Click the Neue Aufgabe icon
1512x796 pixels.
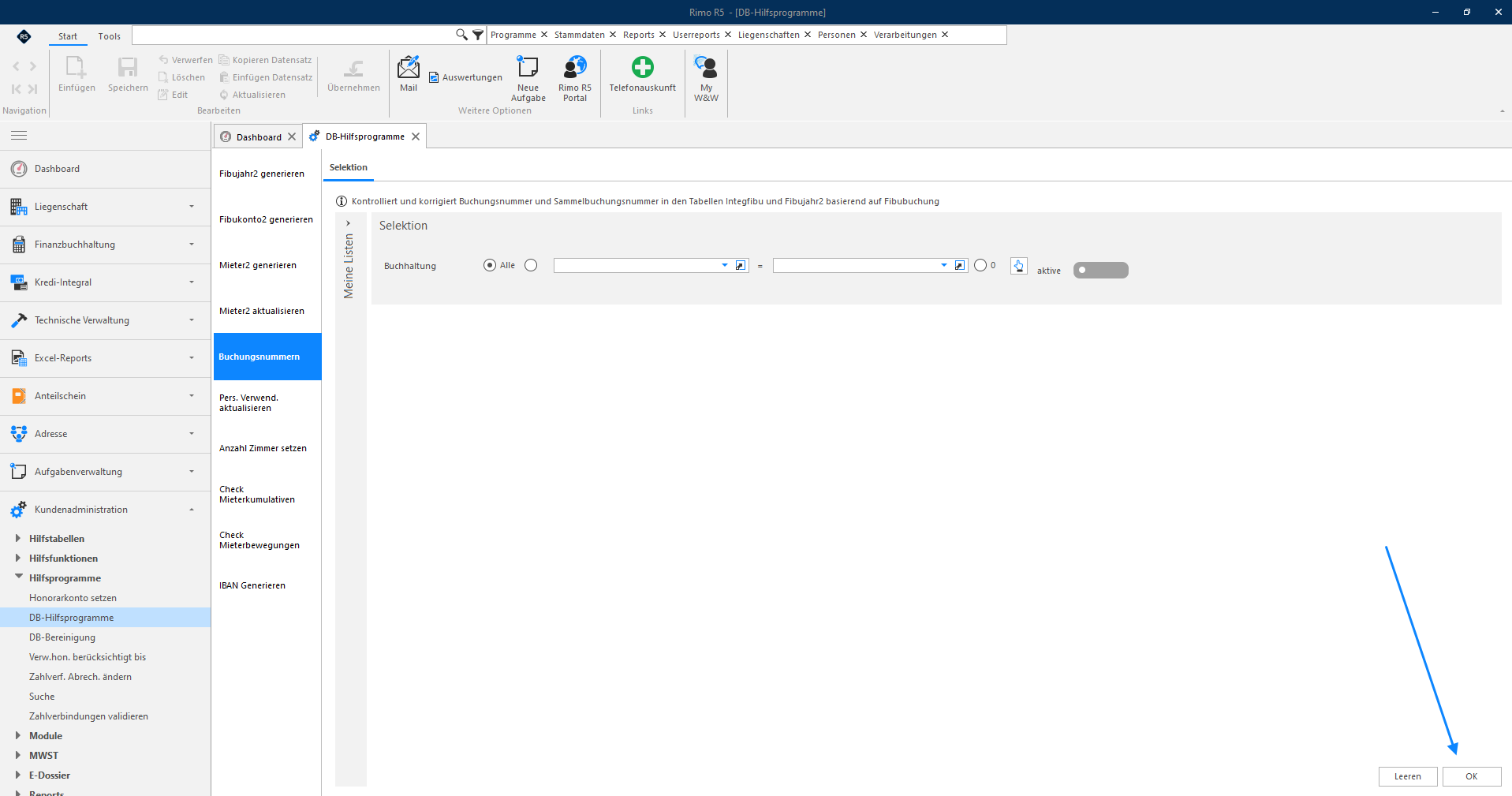coord(528,67)
